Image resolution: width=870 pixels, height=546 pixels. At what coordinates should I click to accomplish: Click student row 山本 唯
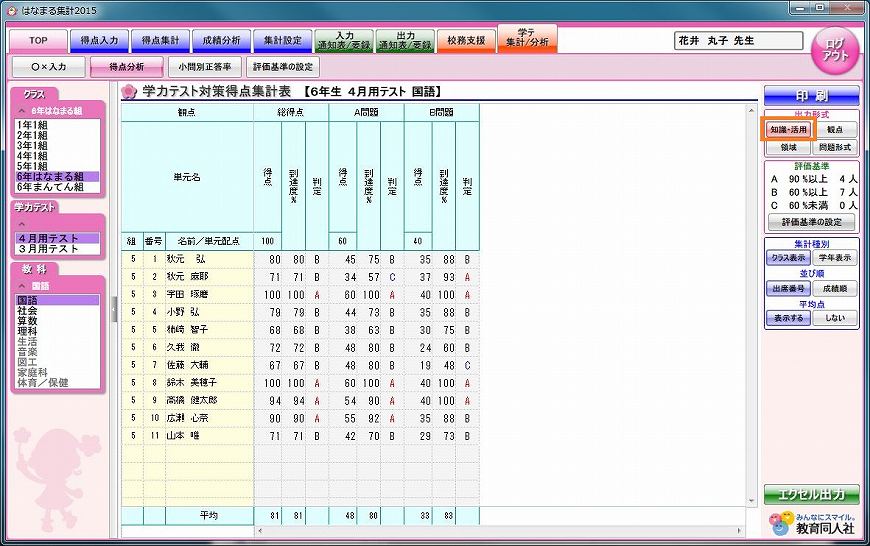(300, 436)
